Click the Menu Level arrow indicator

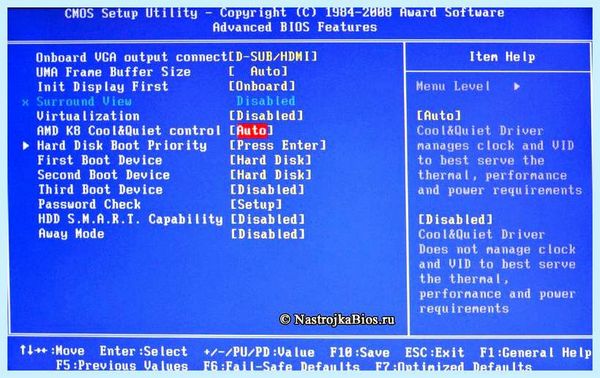click(517, 86)
